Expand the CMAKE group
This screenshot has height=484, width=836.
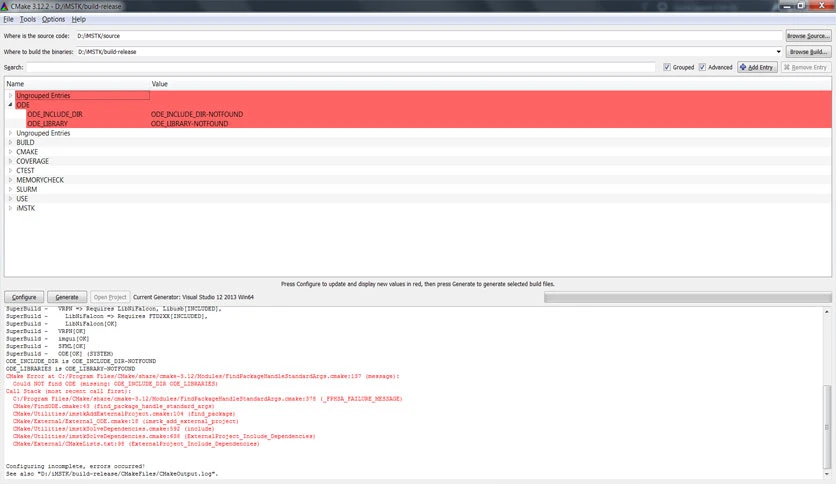(10, 152)
